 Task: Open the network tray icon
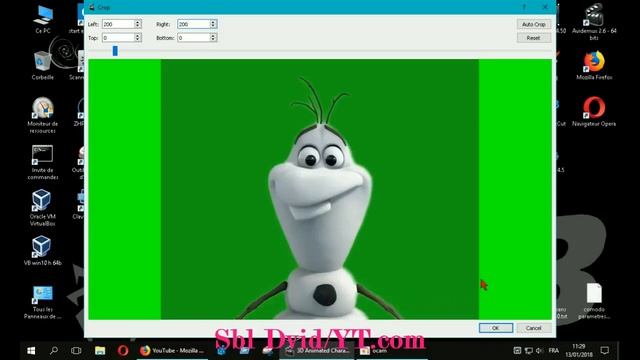(529, 351)
